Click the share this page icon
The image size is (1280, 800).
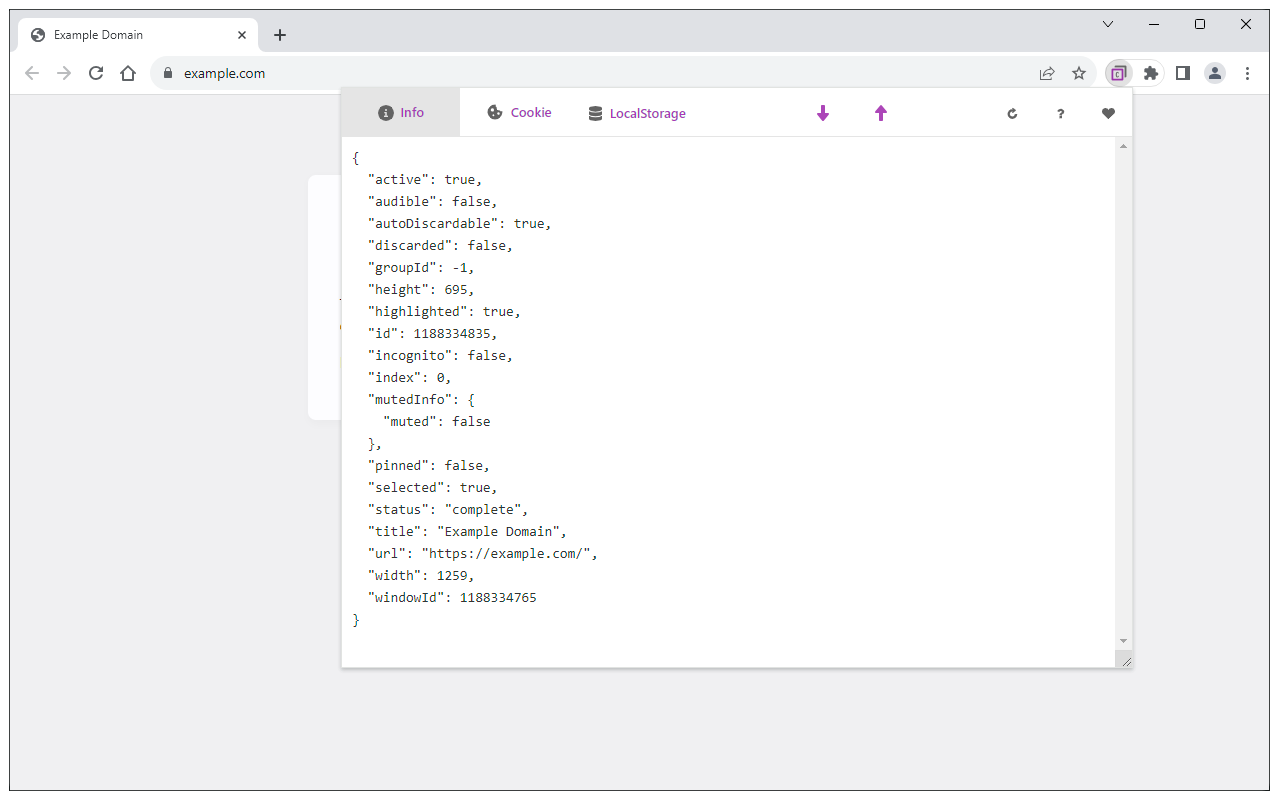(x=1047, y=73)
